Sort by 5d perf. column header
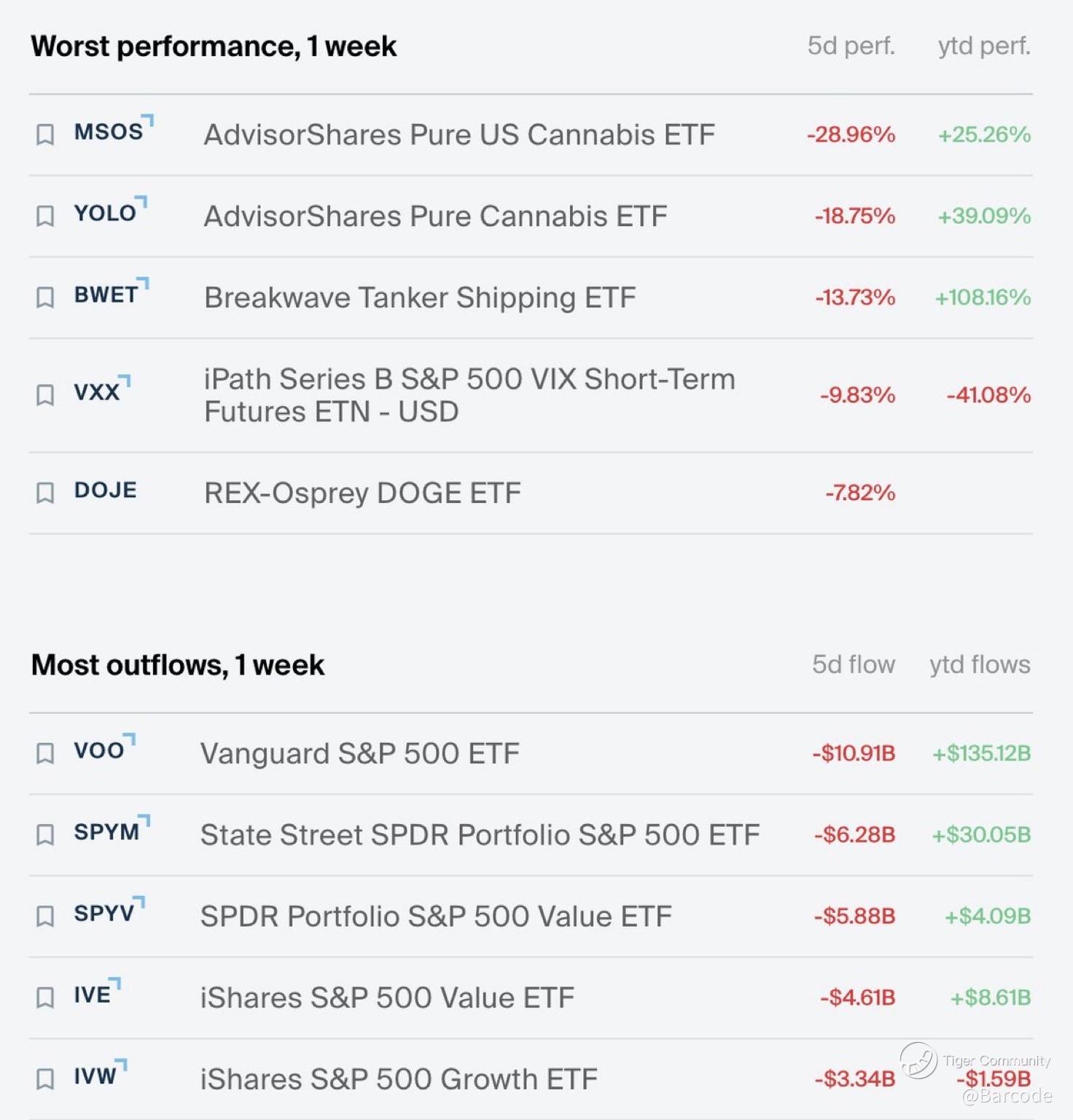 point(851,46)
